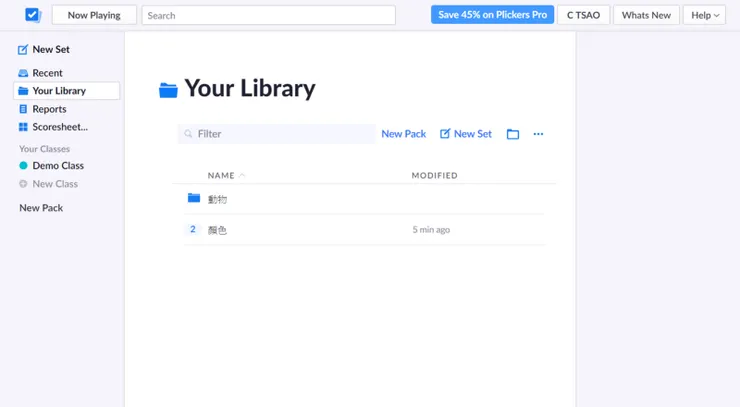740x407 pixels.
Task: Select Your Library in sidebar
Action: pos(67,91)
